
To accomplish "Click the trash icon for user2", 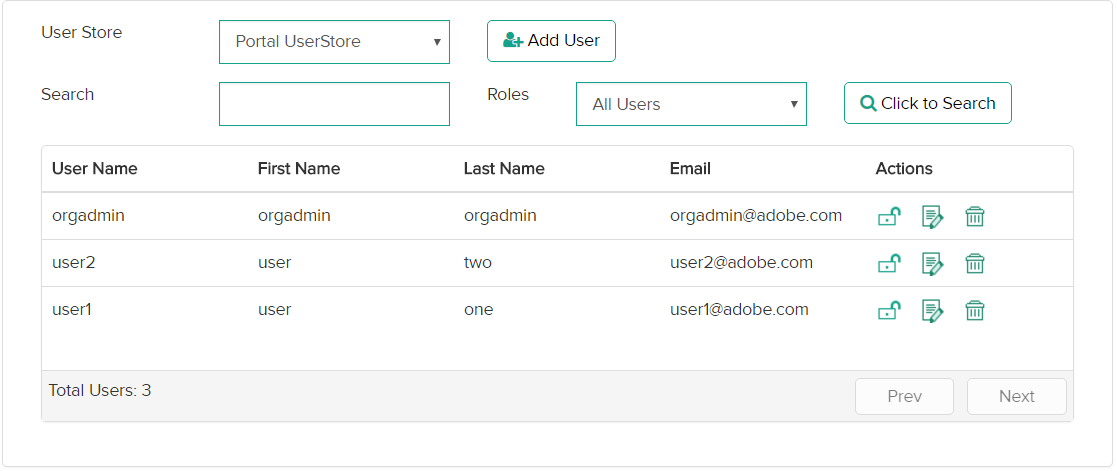I will pos(975,263).
